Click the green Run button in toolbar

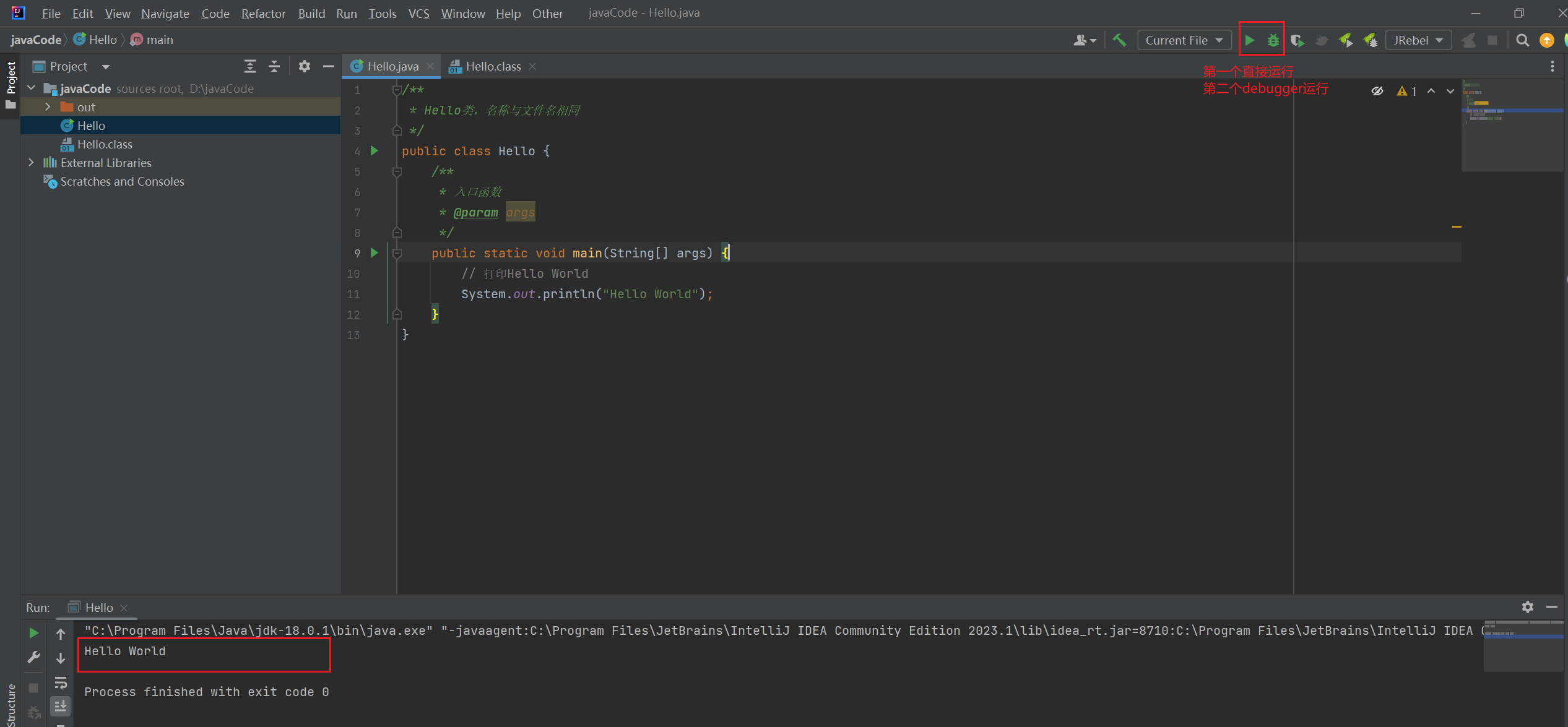pos(1249,40)
